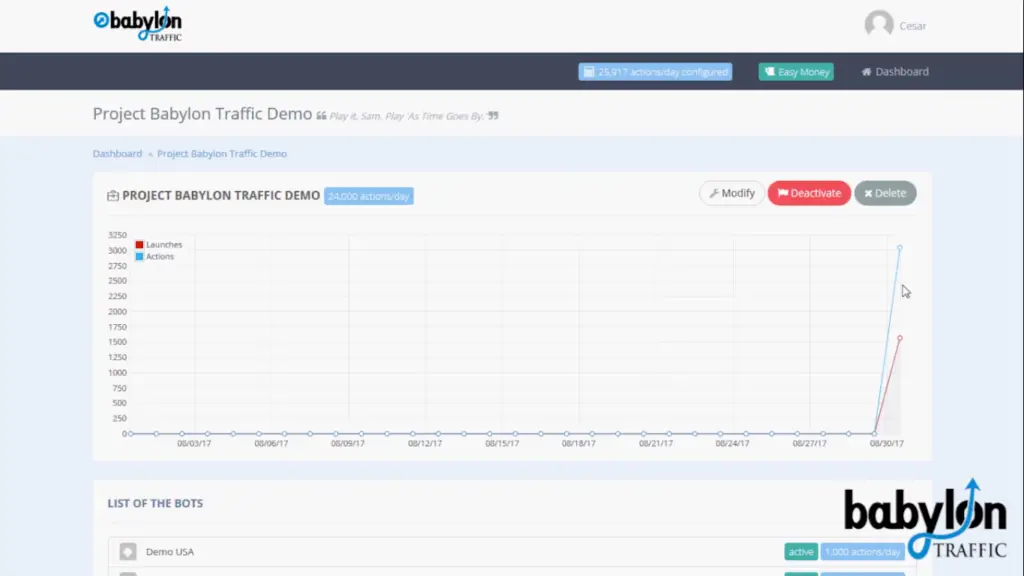Click the active badge on Demo USA
The image size is (1024, 576).
[801, 552]
